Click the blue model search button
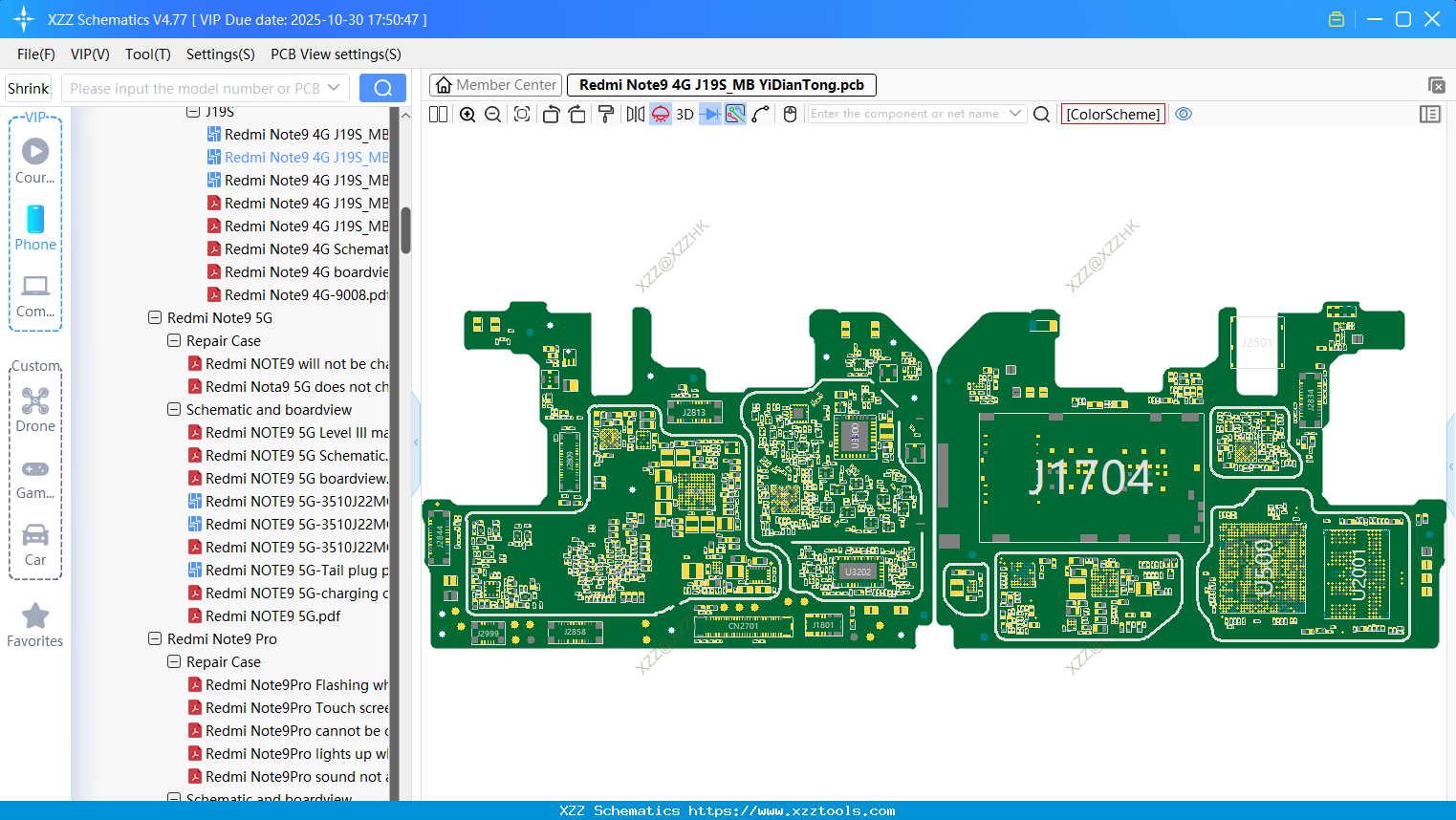1456x820 pixels. (382, 89)
